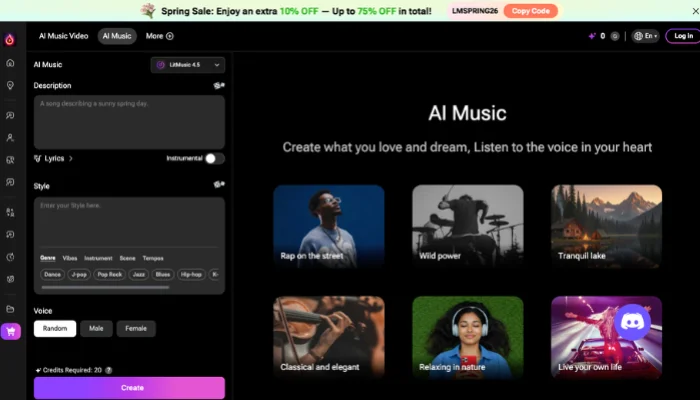The image size is (700, 400).
Task: Click the Tranquil lake thumbnail
Action: (x=606, y=227)
